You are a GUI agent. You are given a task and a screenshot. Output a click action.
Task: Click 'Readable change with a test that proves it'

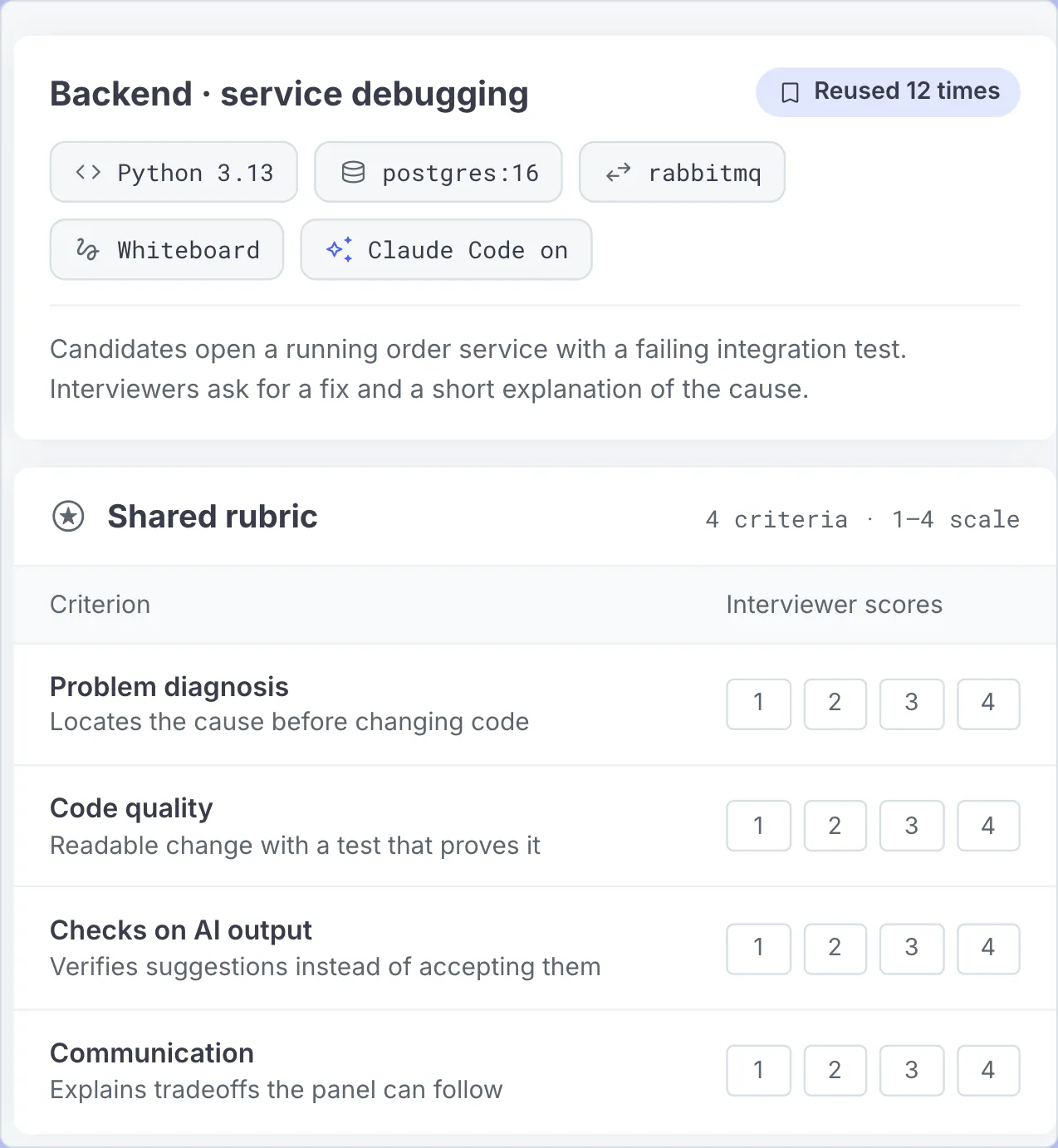click(295, 846)
